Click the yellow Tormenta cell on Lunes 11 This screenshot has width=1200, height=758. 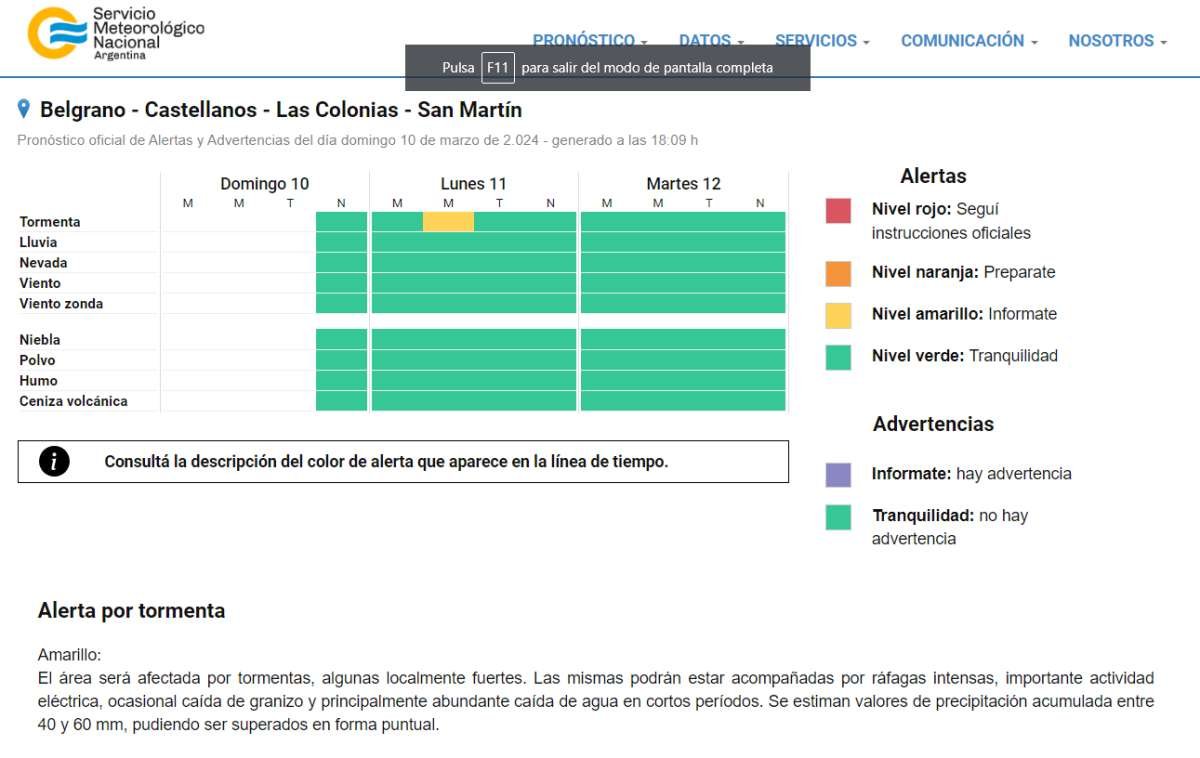coord(448,222)
